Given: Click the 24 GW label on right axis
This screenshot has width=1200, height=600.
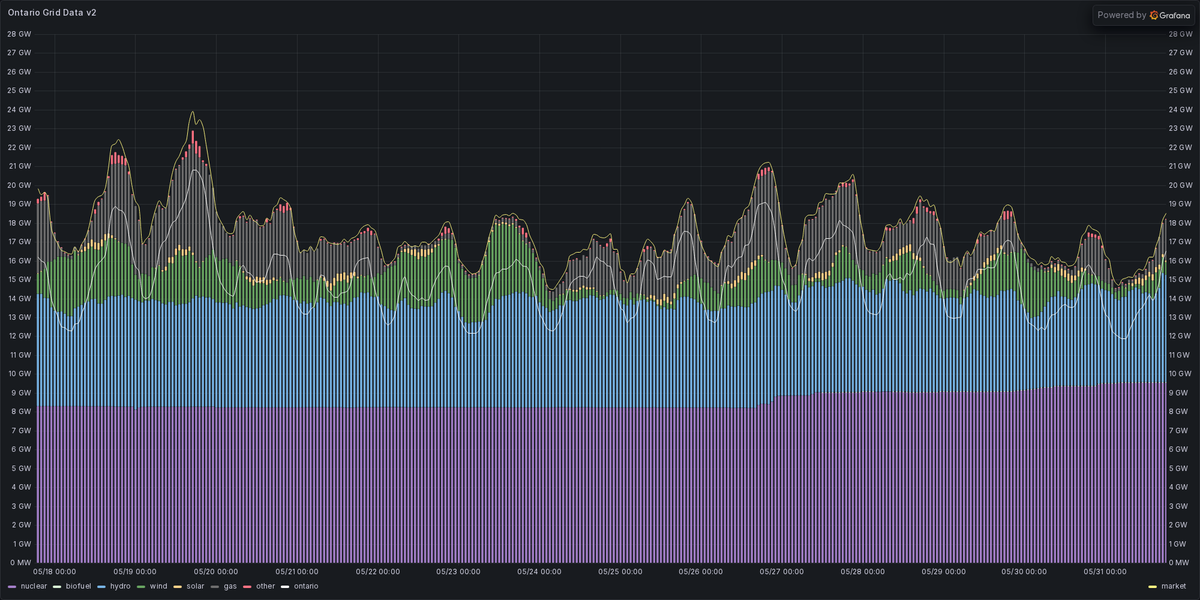Looking at the screenshot, I should pyautogui.click(x=1182, y=110).
